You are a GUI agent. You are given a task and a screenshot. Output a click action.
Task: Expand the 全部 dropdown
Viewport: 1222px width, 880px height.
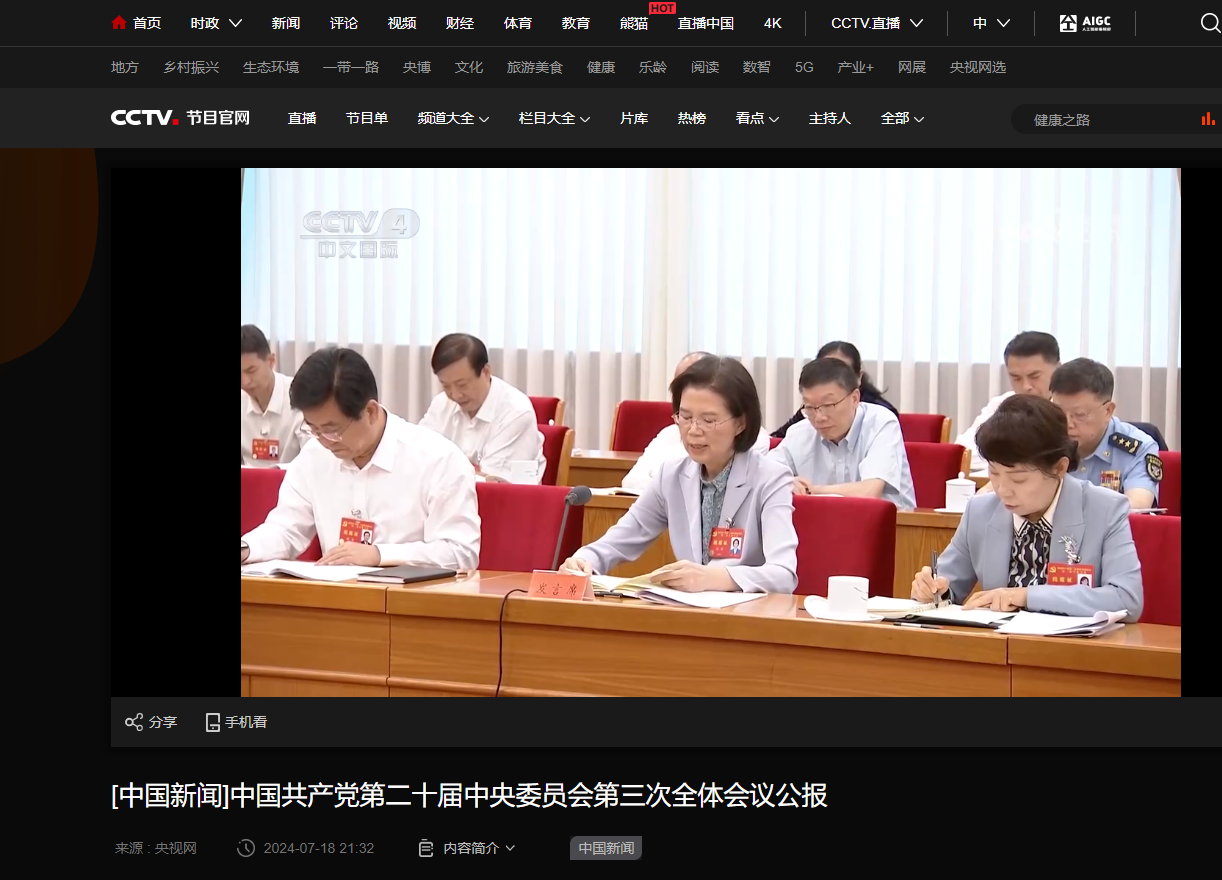902,118
